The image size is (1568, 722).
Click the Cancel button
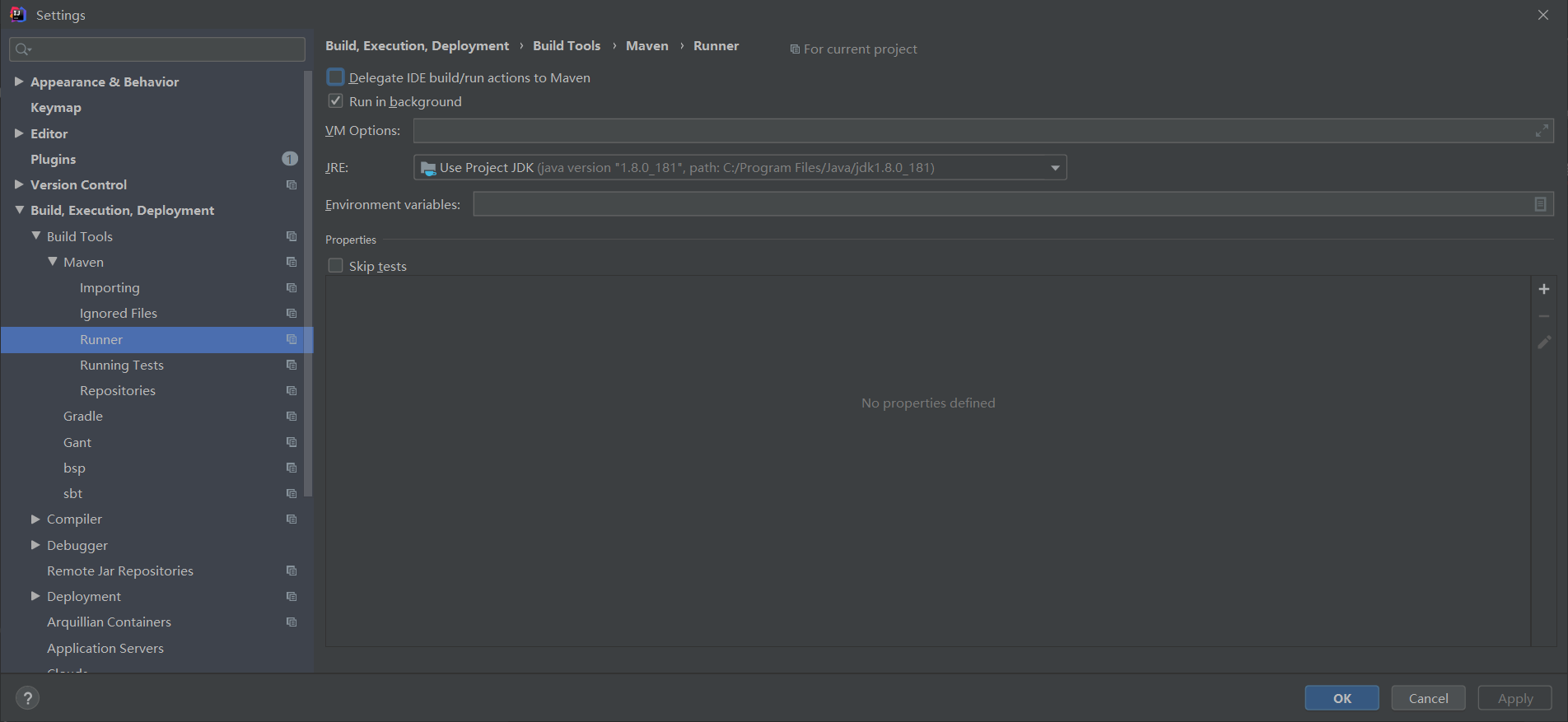click(1429, 698)
